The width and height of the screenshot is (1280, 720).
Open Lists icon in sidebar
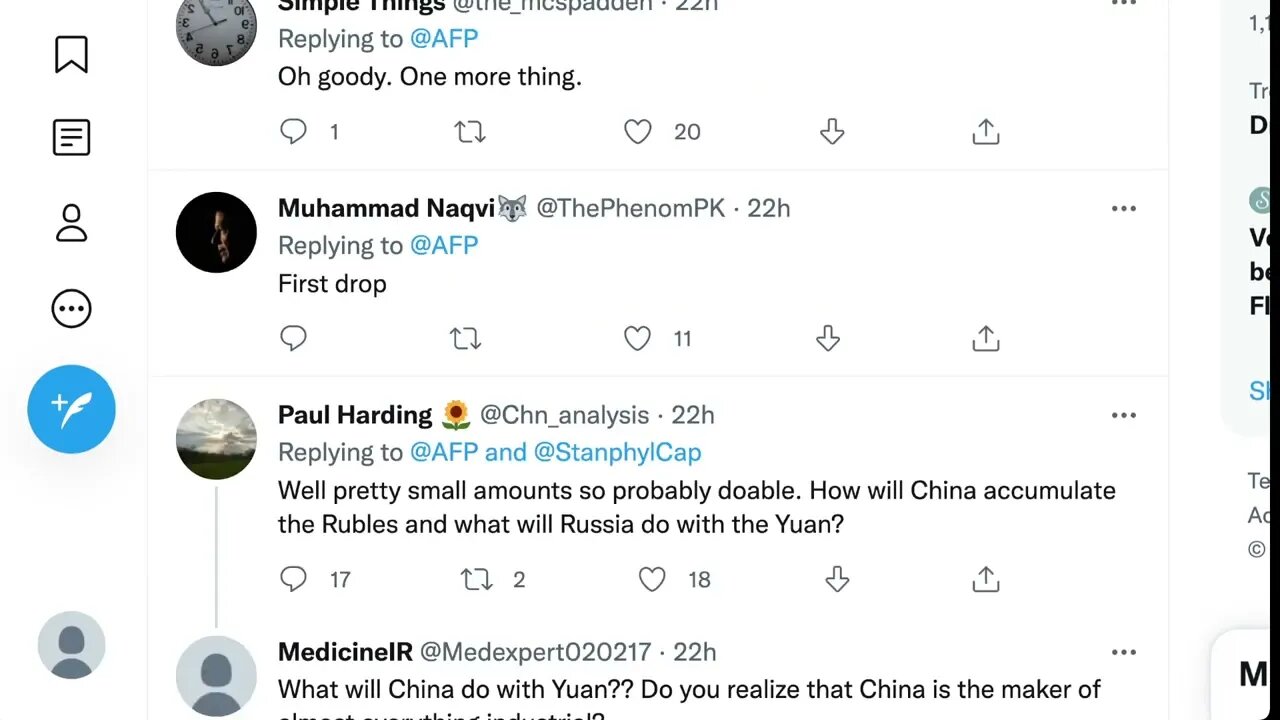(x=71, y=137)
